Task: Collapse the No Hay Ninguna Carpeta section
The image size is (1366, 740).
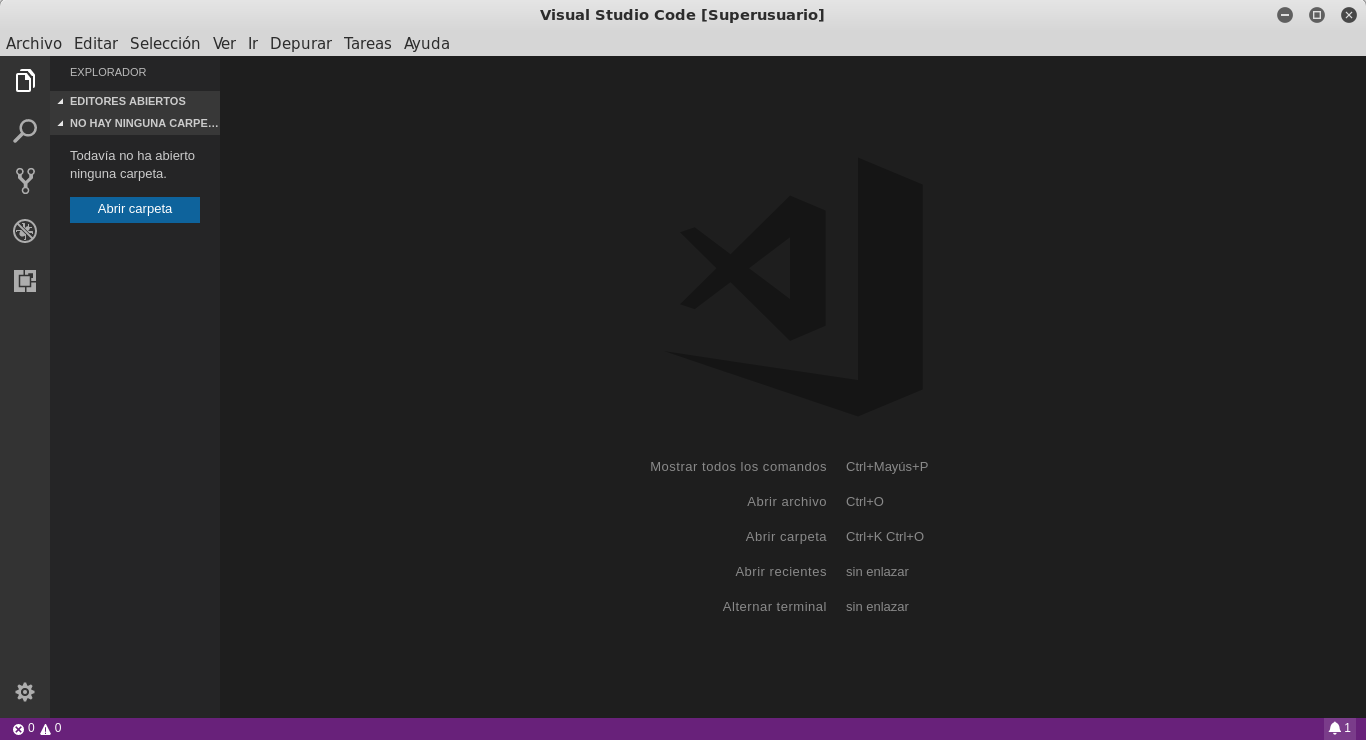Action: (135, 123)
